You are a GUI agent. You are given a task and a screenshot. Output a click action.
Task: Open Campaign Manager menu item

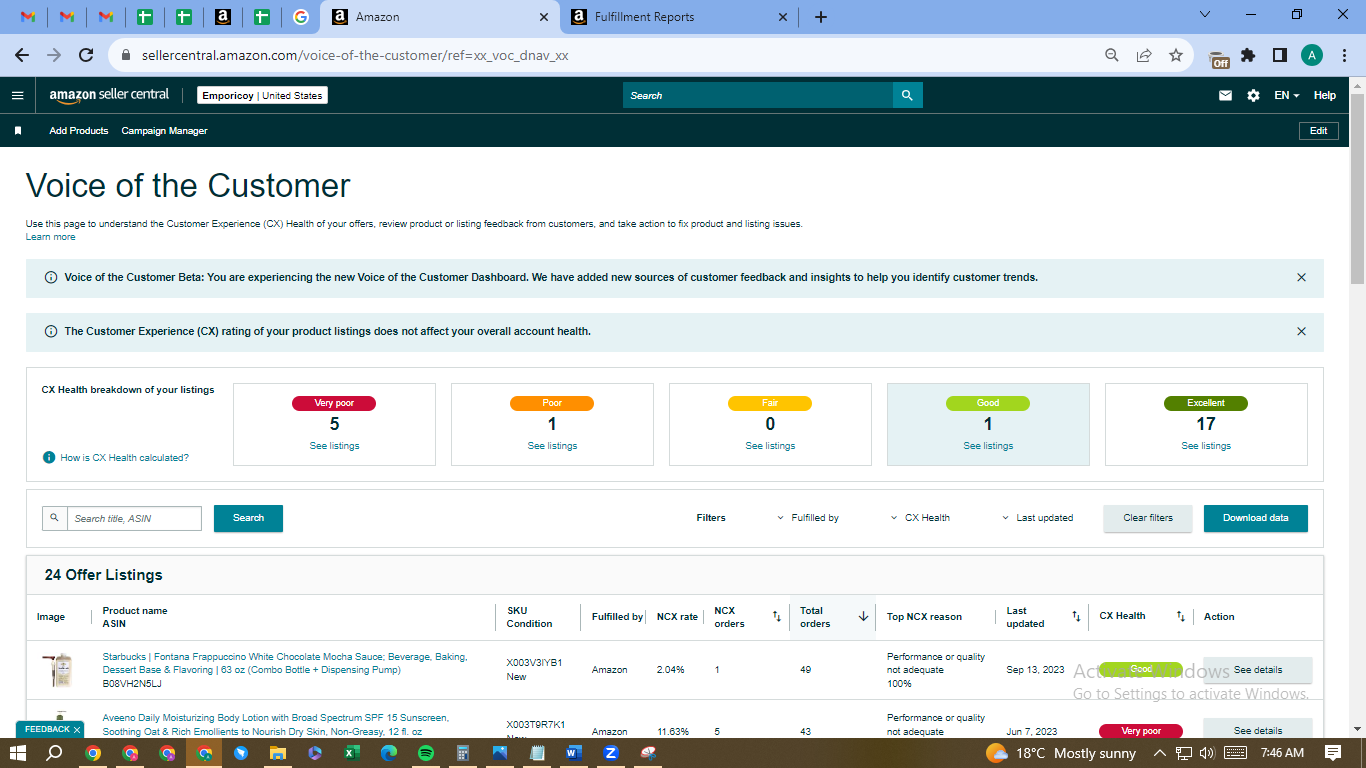click(165, 131)
